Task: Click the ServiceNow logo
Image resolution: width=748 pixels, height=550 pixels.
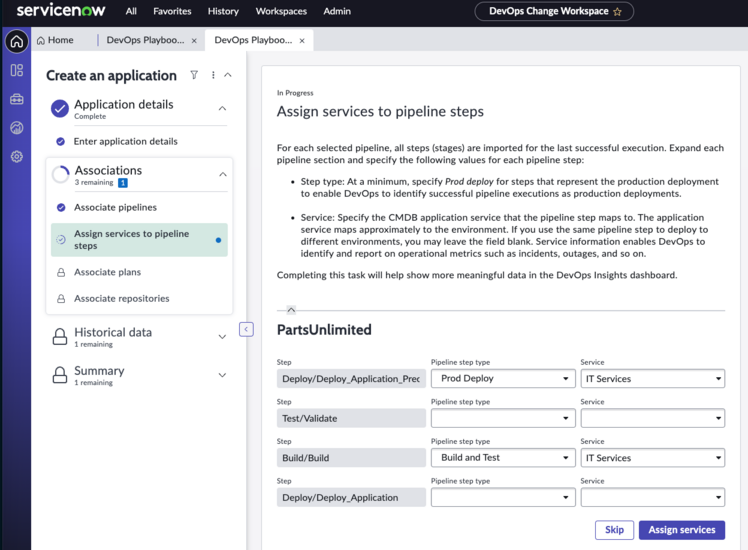Action: [61, 10]
